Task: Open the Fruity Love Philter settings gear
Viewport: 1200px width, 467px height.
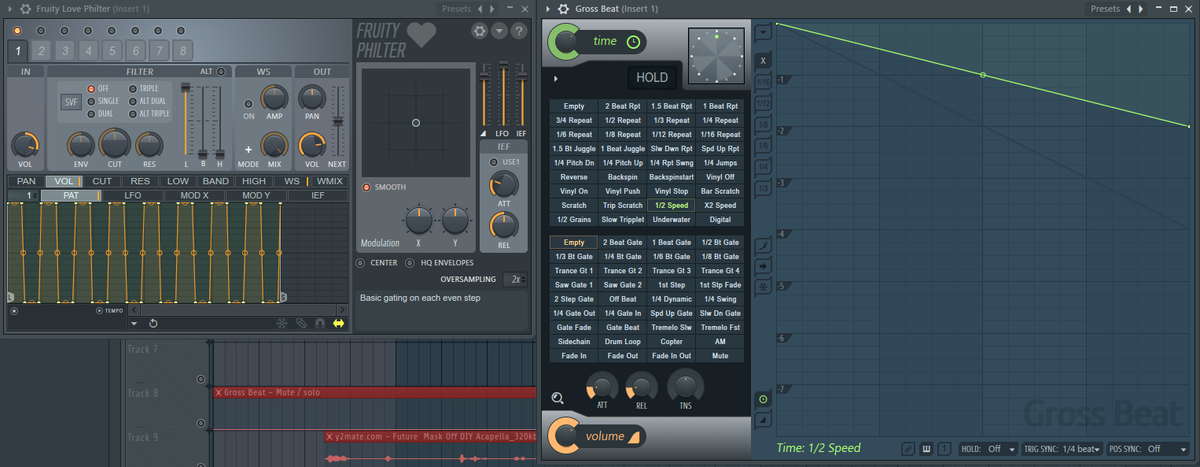Action: pyautogui.click(x=480, y=31)
